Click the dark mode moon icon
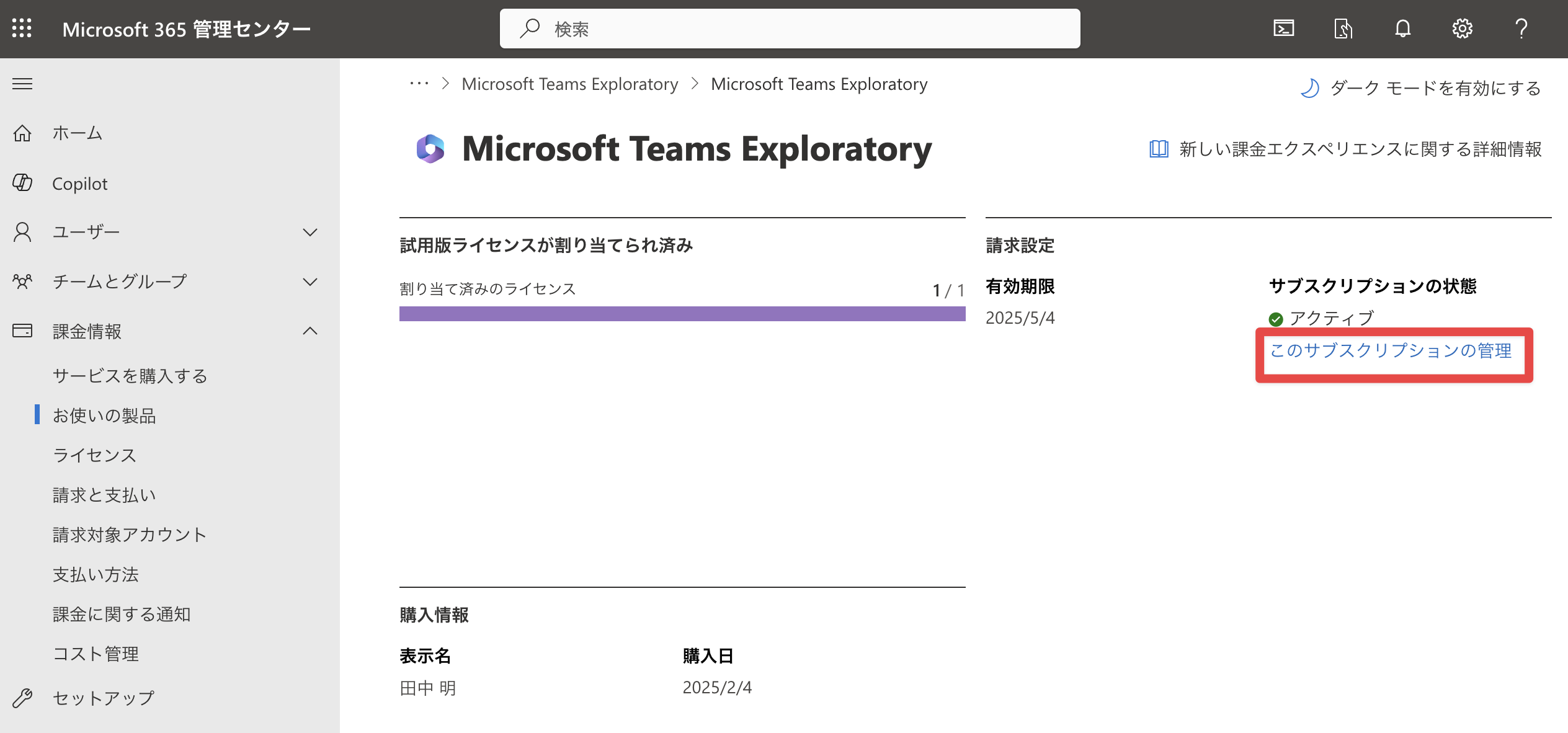This screenshot has height=733, width=1568. (1309, 88)
